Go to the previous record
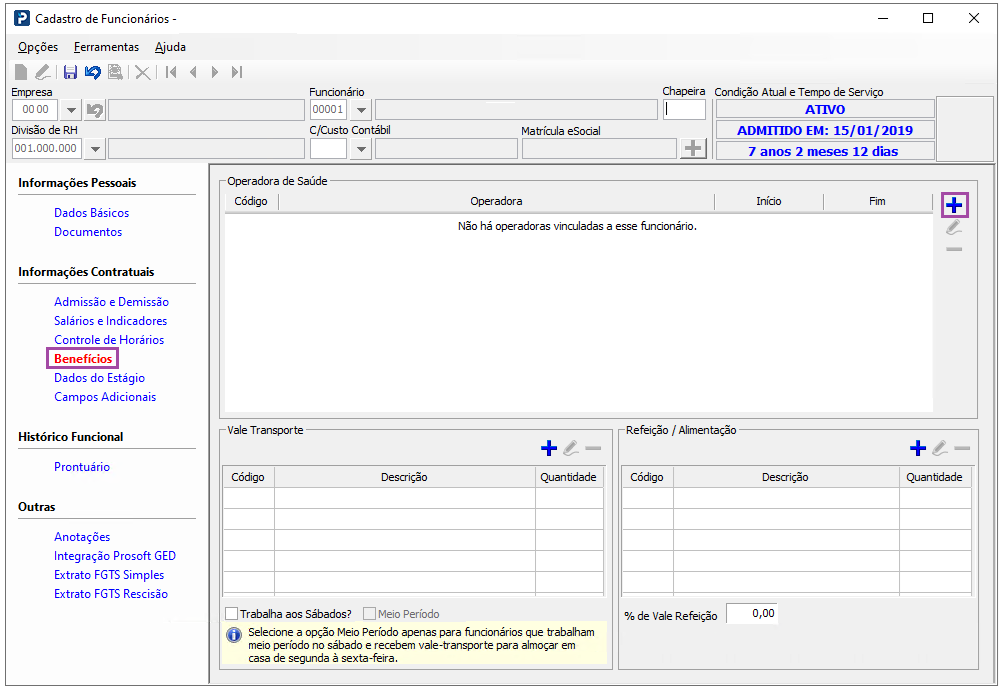The height and width of the screenshot is (694, 1005). pos(193,72)
